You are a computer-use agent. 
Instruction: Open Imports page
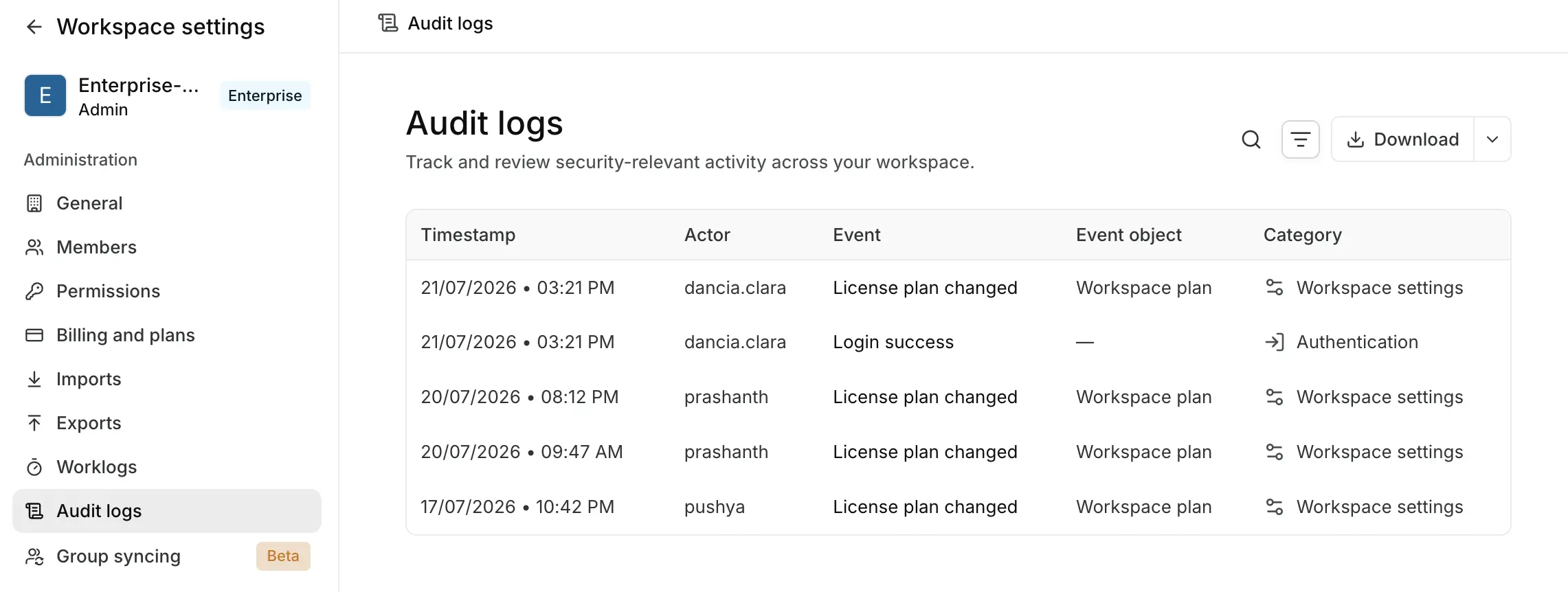167,379
